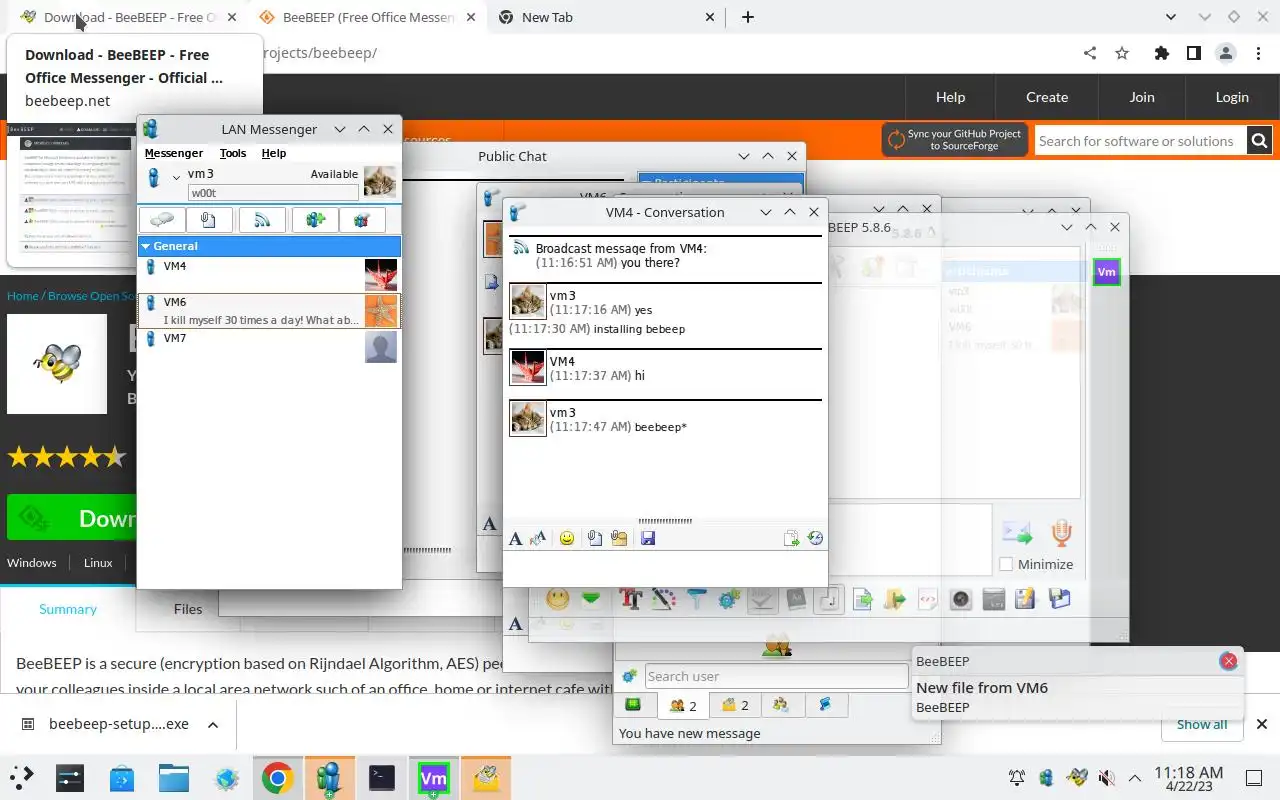This screenshot has width=1280, height=800.
Task: Click Sync your GitHub Project button
Action: [955, 140]
